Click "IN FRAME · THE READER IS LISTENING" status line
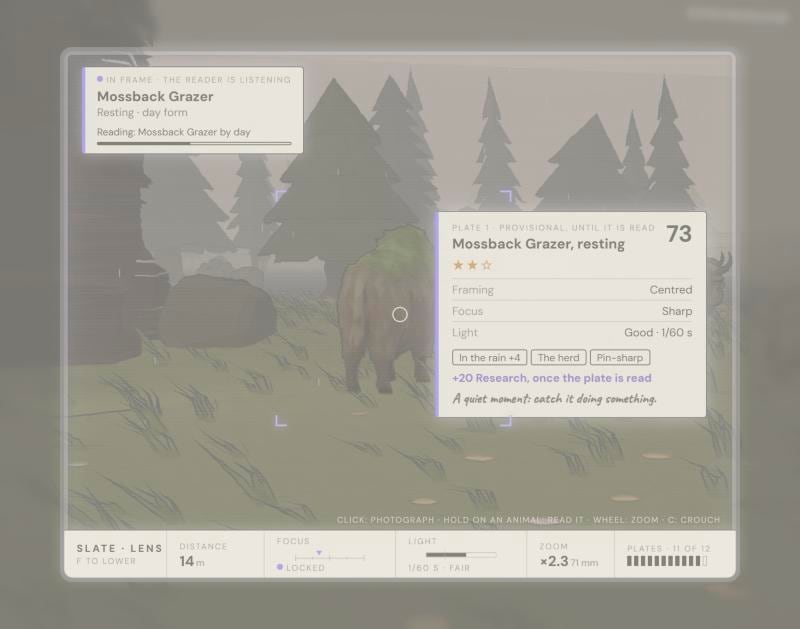The height and width of the screenshot is (629, 800). pyautogui.click(x=198, y=80)
